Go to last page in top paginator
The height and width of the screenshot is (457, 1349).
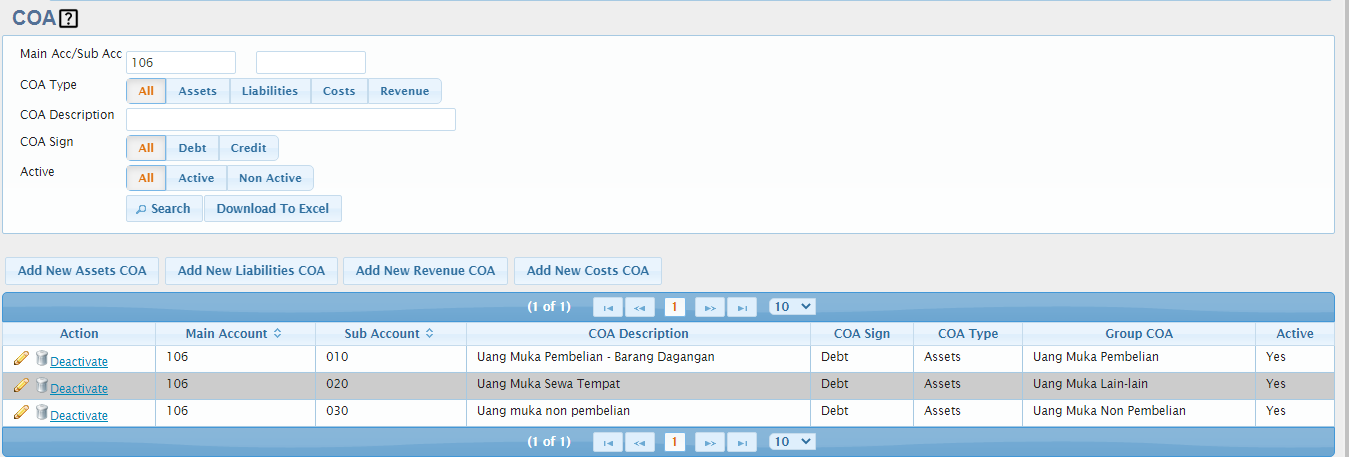742,307
